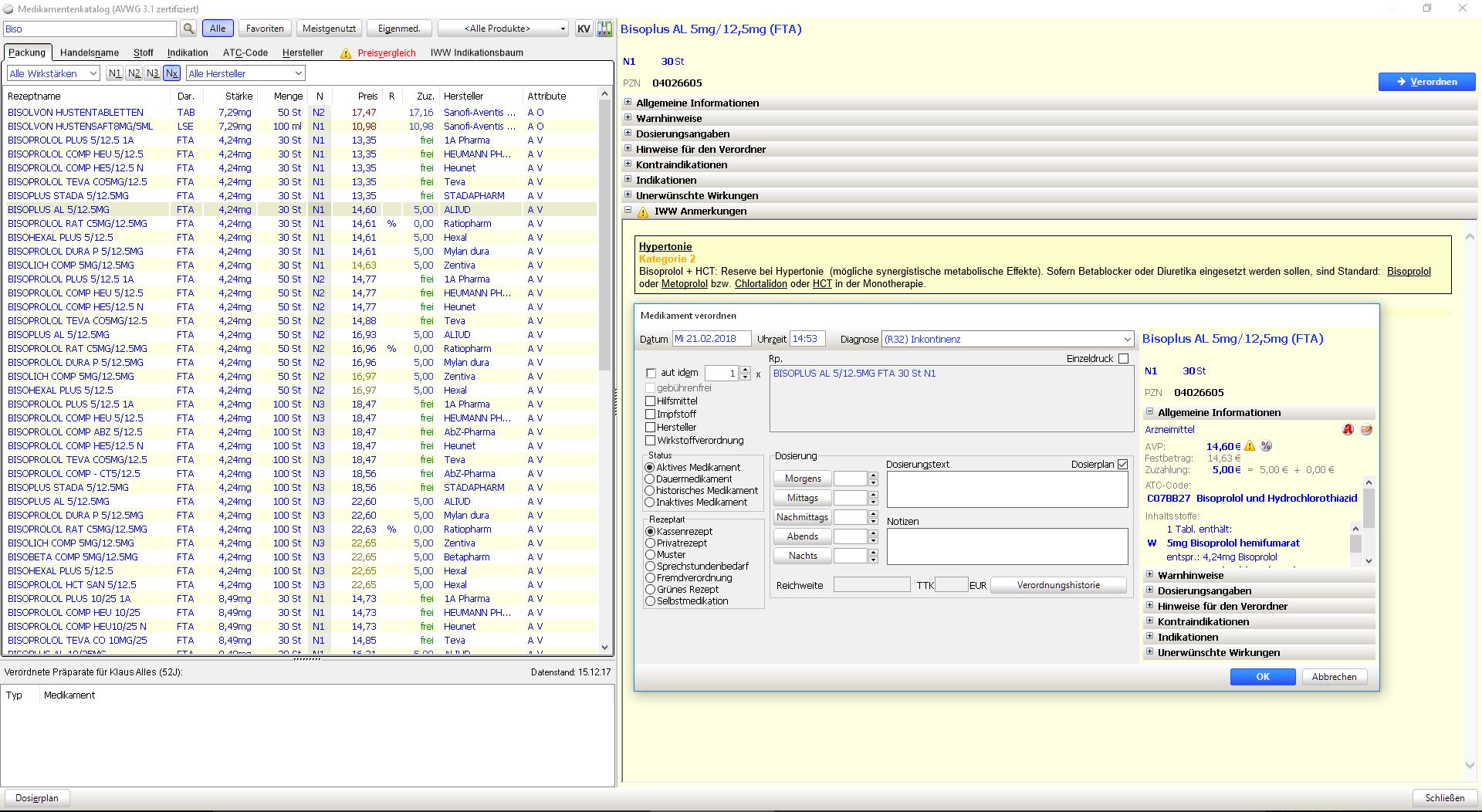This screenshot has width=1482, height=812.
Task: Click the percent sign in BISOPROLOL RAT N1 row
Action: 391,224
